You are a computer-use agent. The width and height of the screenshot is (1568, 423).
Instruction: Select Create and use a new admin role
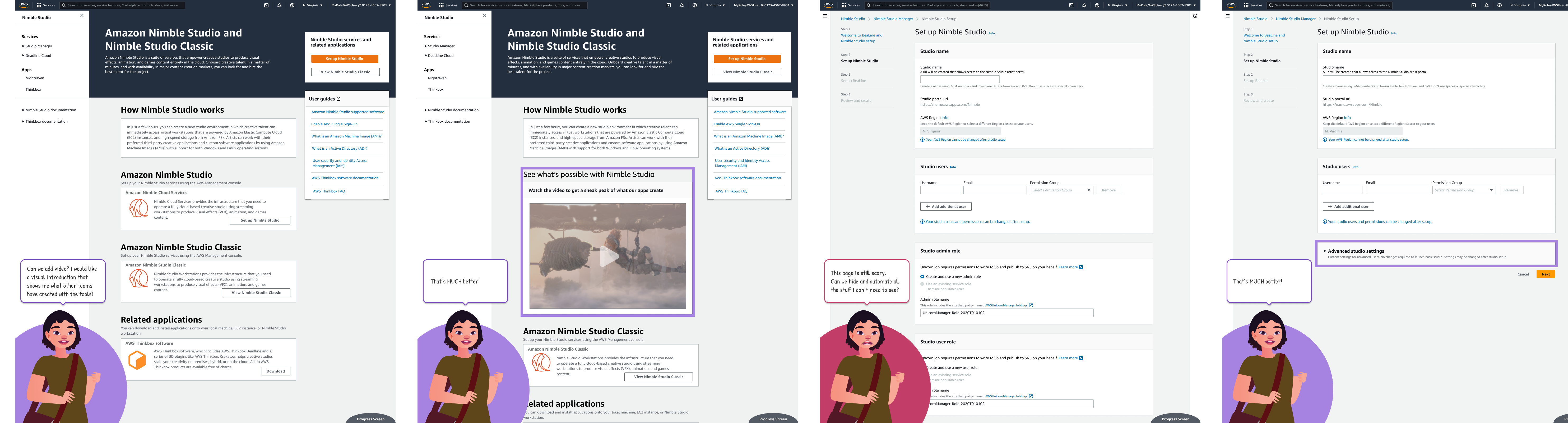[x=922, y=276]
